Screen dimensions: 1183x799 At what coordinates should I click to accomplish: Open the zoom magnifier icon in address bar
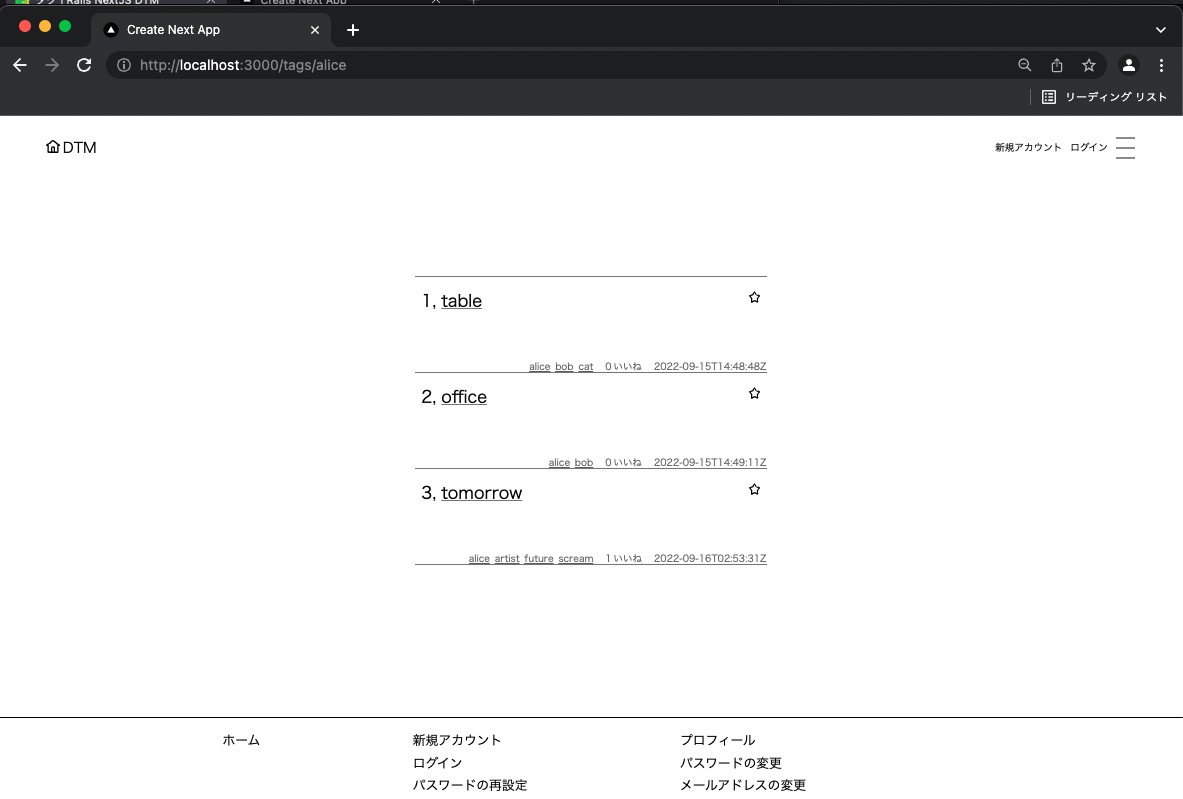[1024, 65]
